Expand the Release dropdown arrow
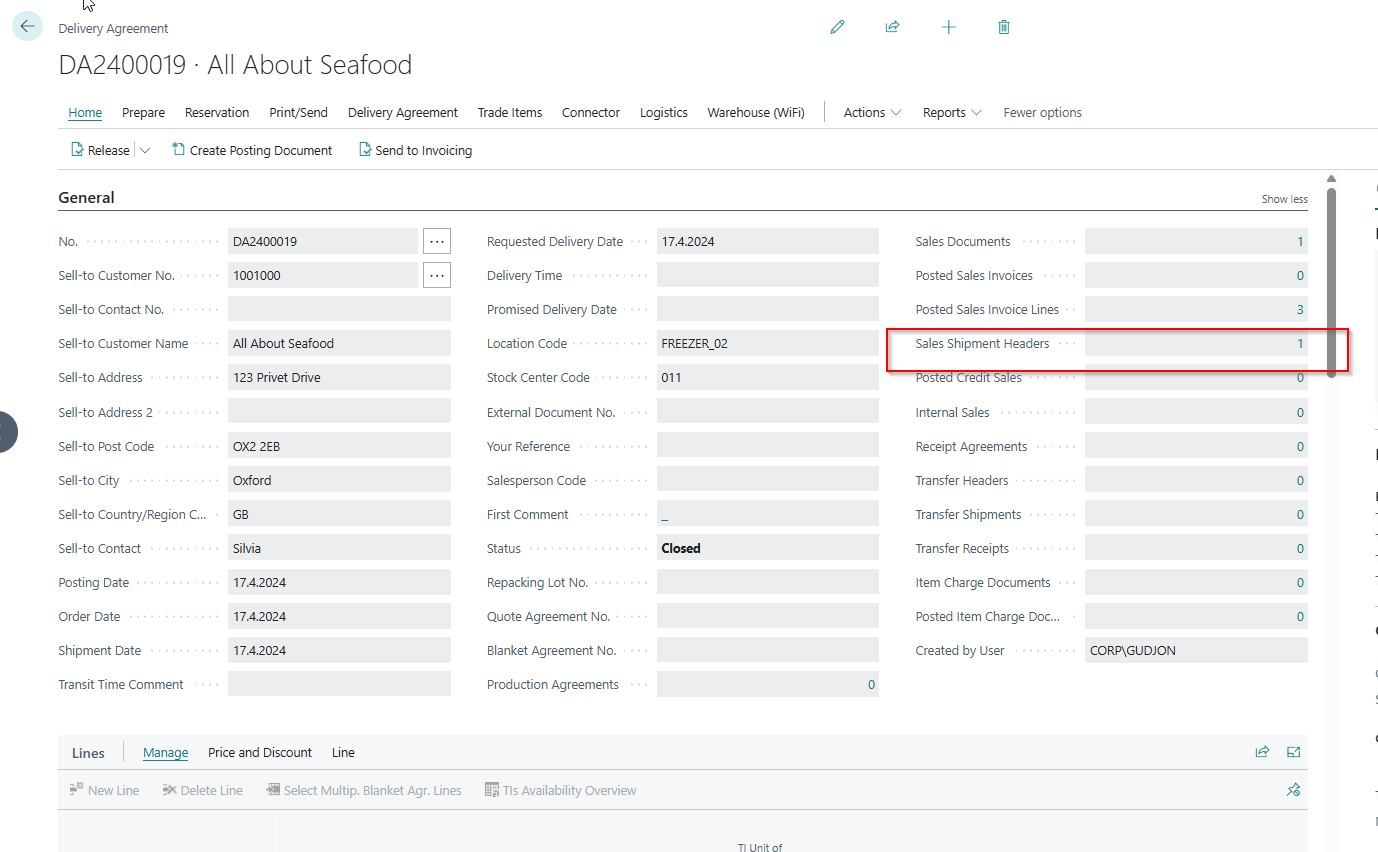The height and width of the screenshot is (852, 1378). 145,150
